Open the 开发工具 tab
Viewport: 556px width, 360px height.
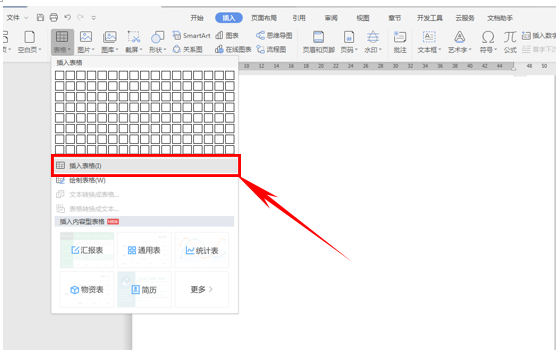[430, 18]
